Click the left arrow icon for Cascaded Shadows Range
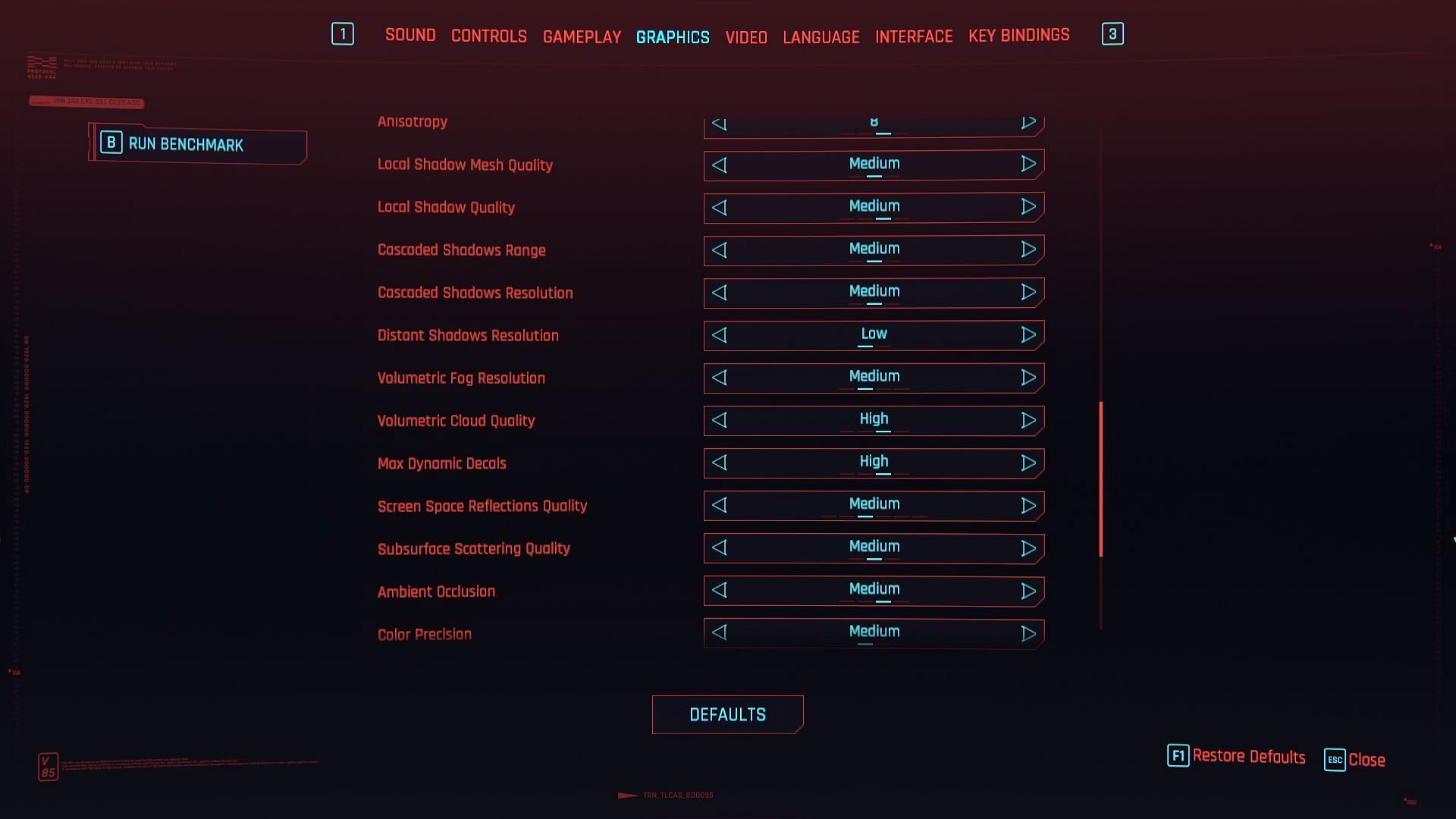 coord(719,249)
